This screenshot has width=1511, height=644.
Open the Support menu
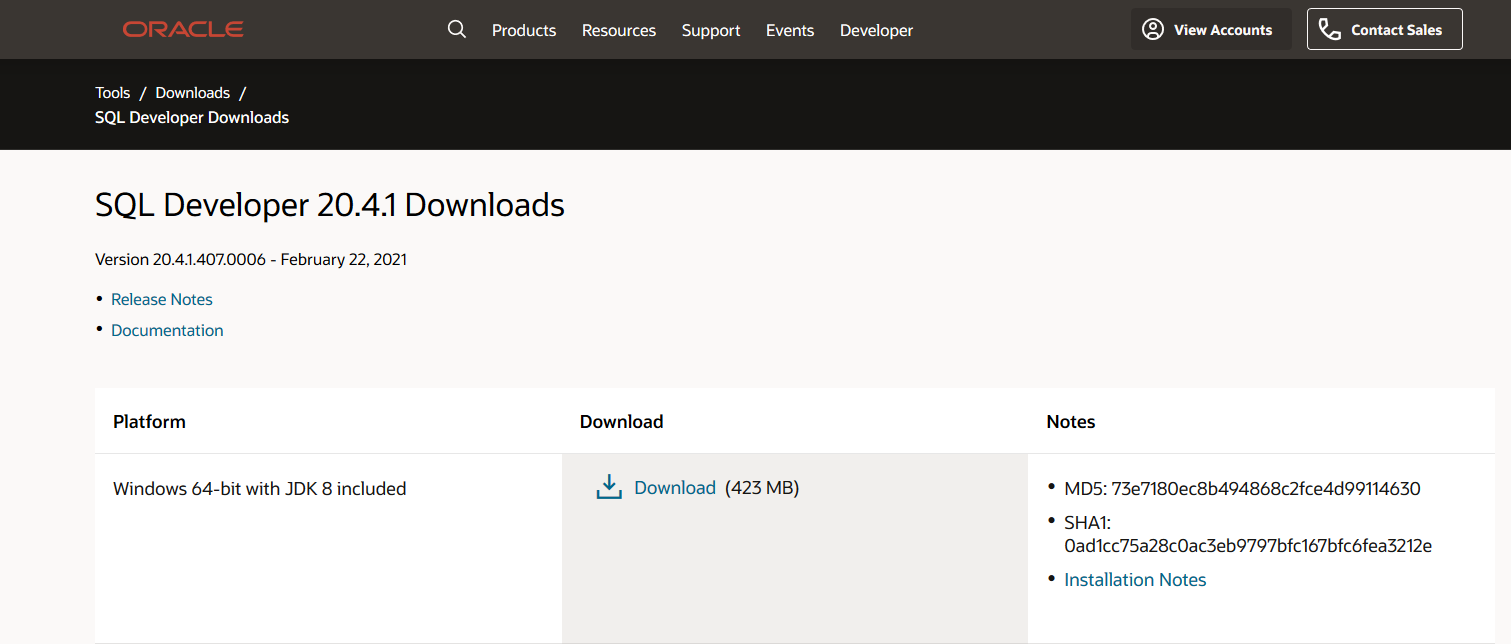point(710,30)
